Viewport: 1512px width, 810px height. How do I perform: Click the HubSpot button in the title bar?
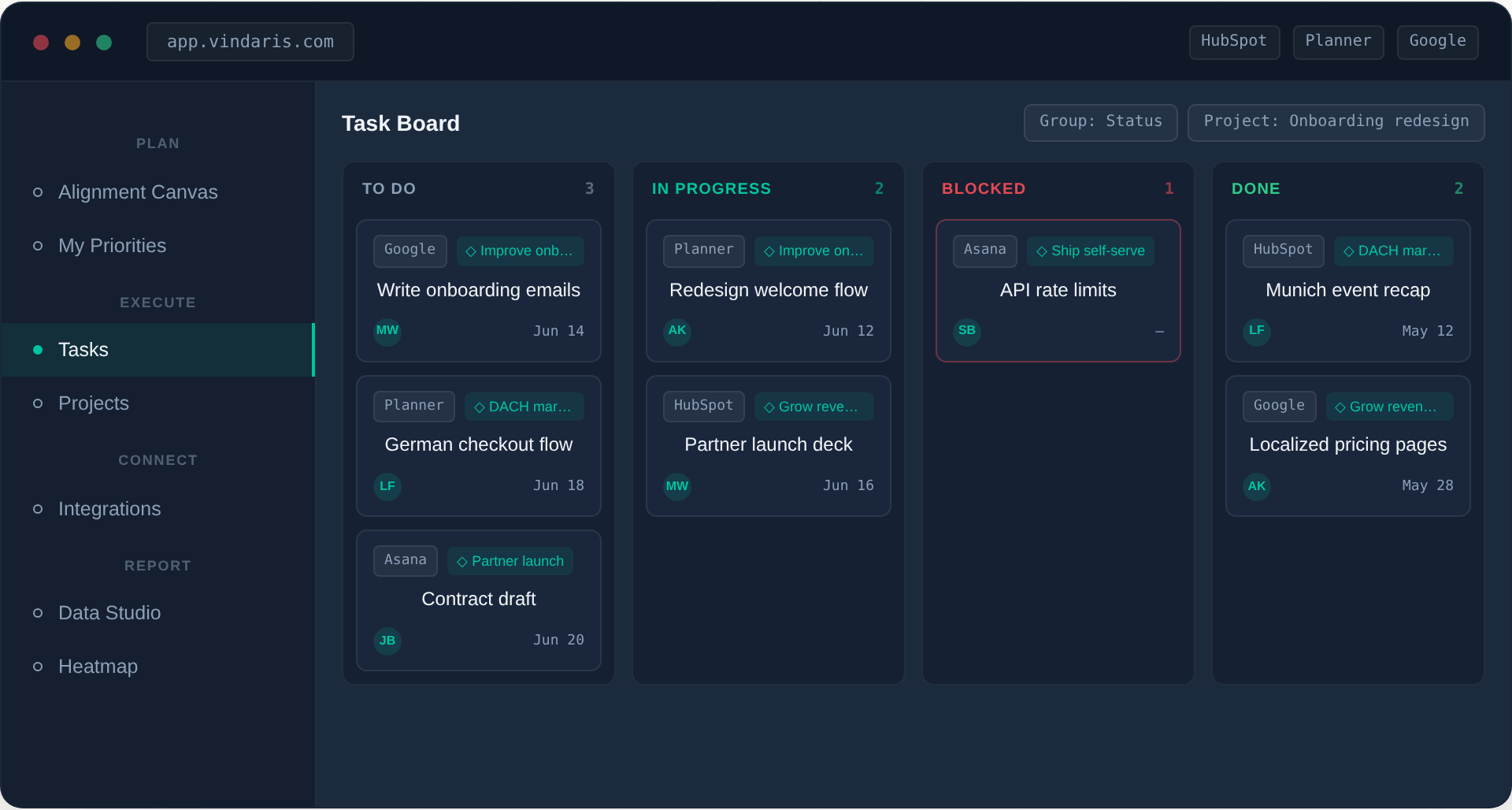(1234, 42)
